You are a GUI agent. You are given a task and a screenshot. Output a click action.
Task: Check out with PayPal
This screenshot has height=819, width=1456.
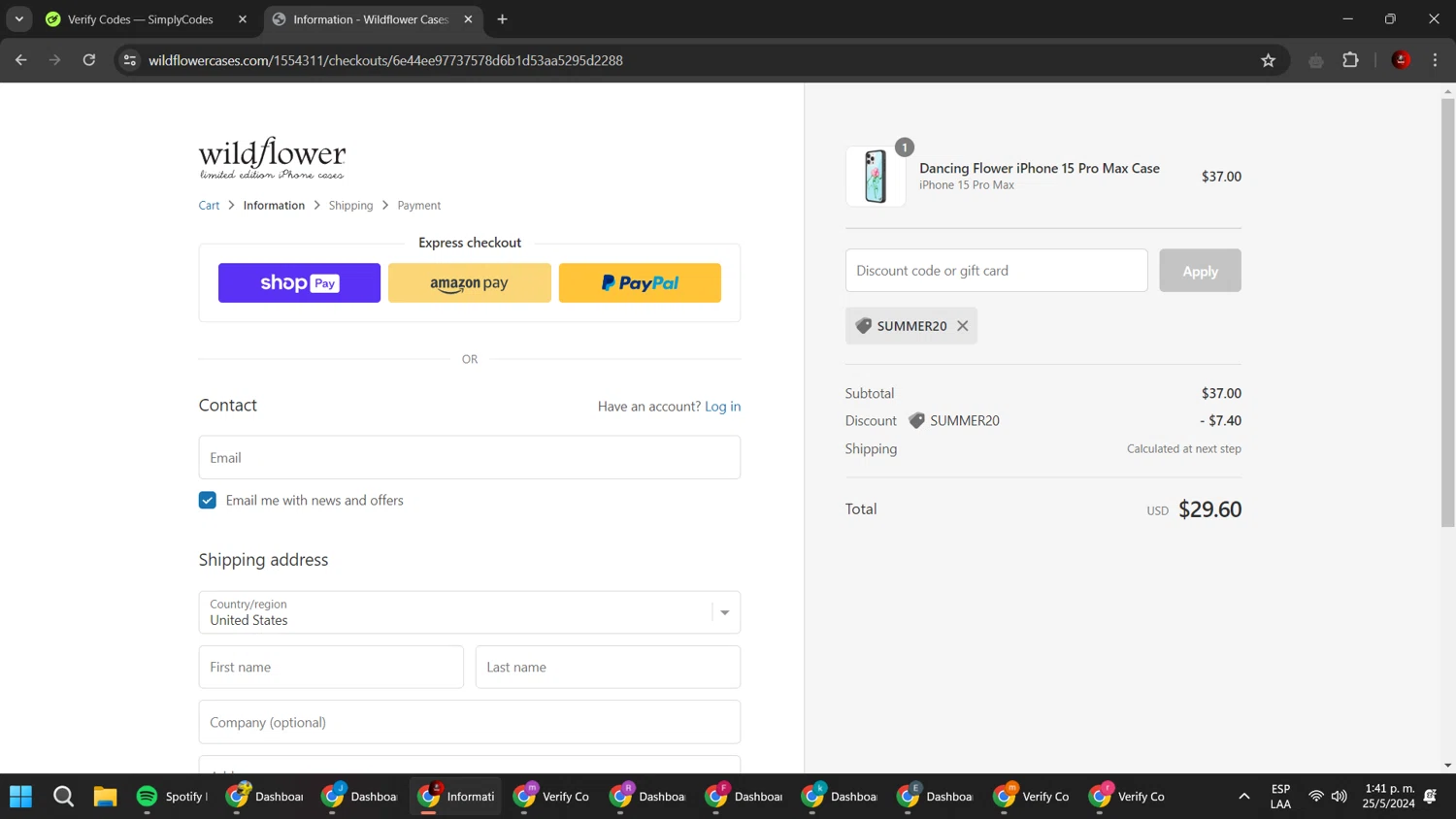coord(640,282)
